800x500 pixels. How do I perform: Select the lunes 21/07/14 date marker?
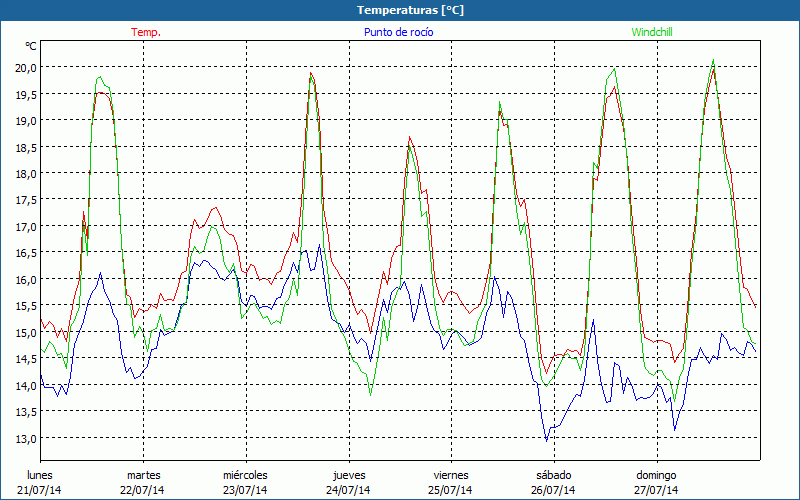coord(40,482)
